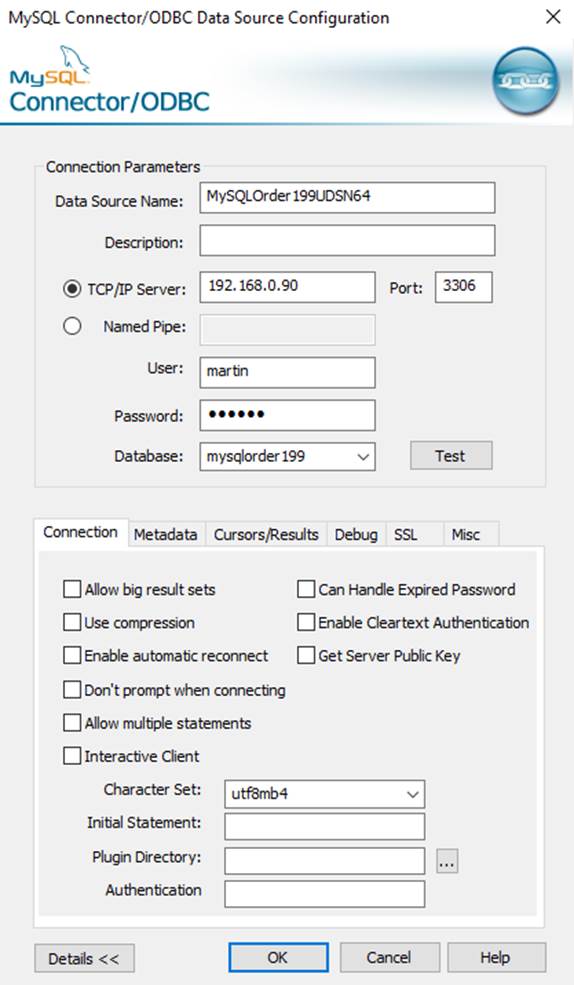Select the Named Pipe radio button
Image resolution: width=574 pixels, height=985 pixels.
click(x=72, y=326)
